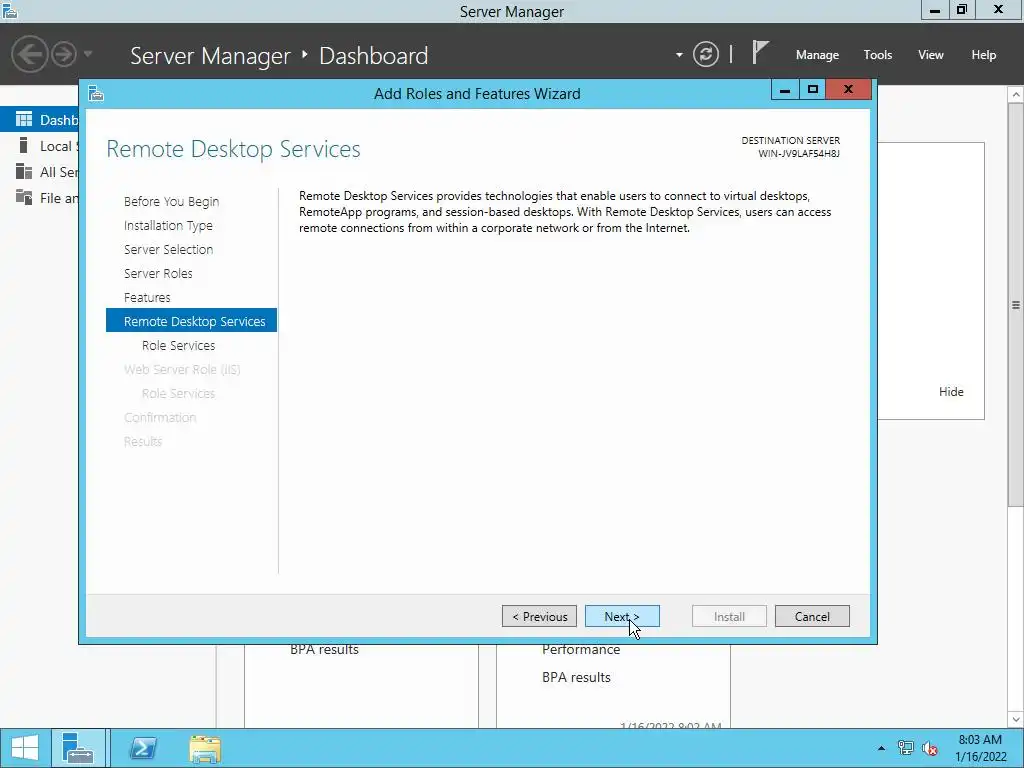Open File Explorer from the taskbar
Viewport: 1024px width, 768px height.
point(205,748)
